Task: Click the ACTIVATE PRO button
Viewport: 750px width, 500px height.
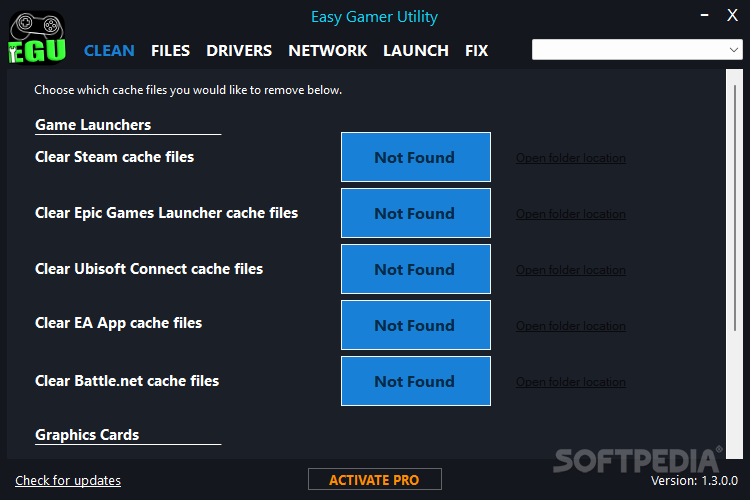Action: coord(375,479)
